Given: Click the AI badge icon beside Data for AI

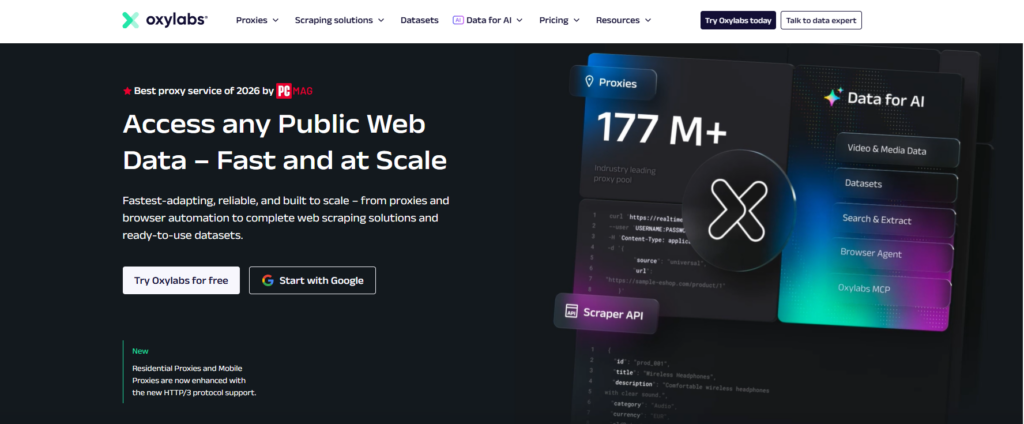Looking at the screenshot, I should (x=458, y=20).
